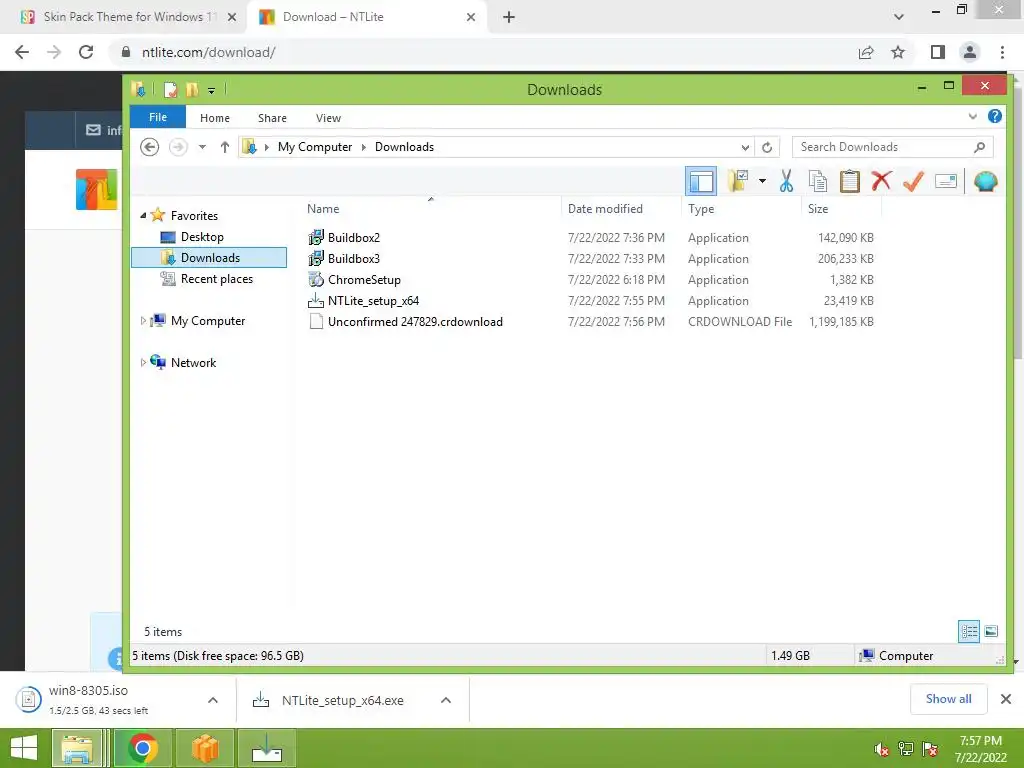Close the Chrome downloads bar
Viewport: 1024px width, 768px height.
1006,699
